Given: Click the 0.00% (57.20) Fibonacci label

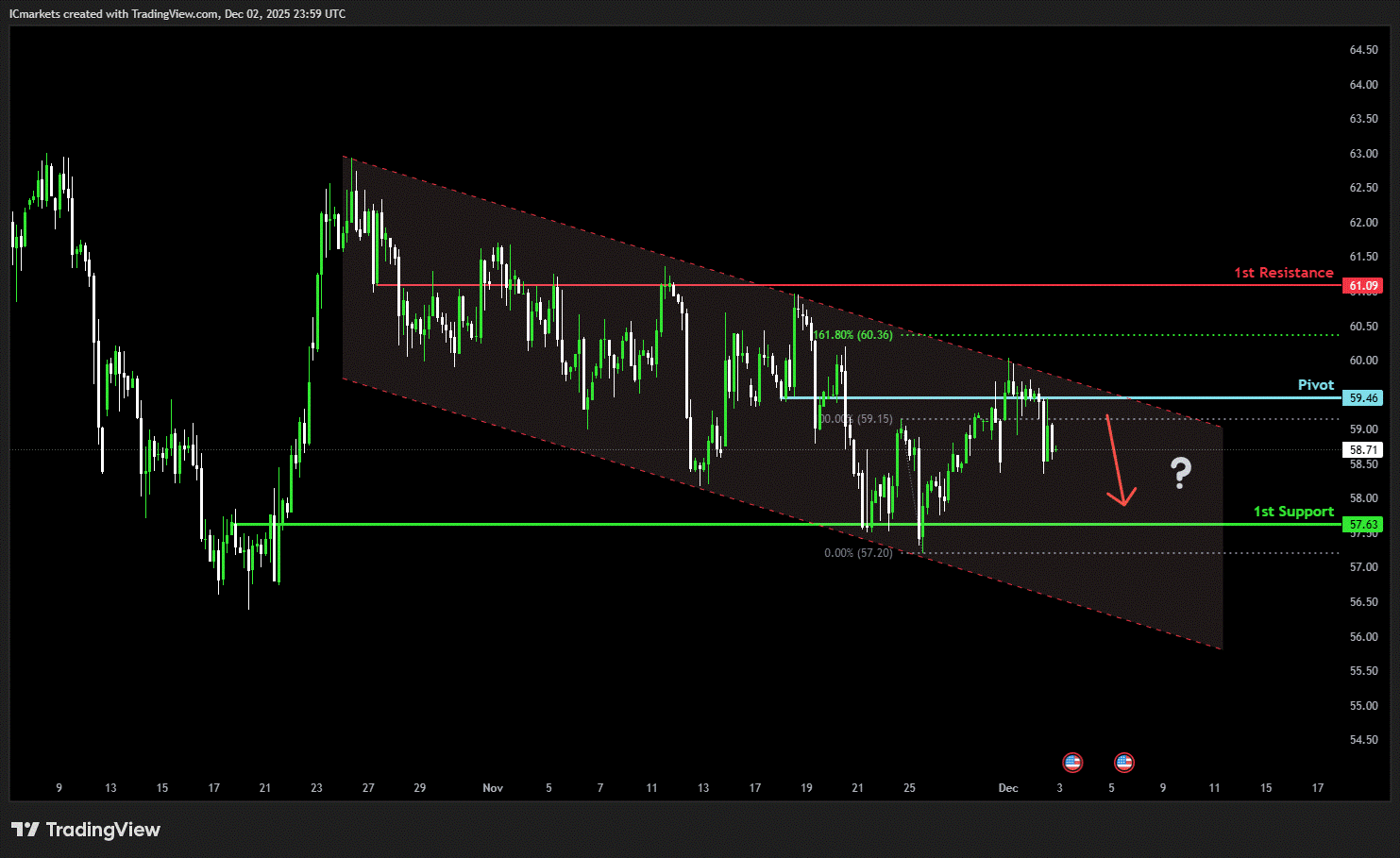Looking at the screenshot, I should click(x=857, y=553).
